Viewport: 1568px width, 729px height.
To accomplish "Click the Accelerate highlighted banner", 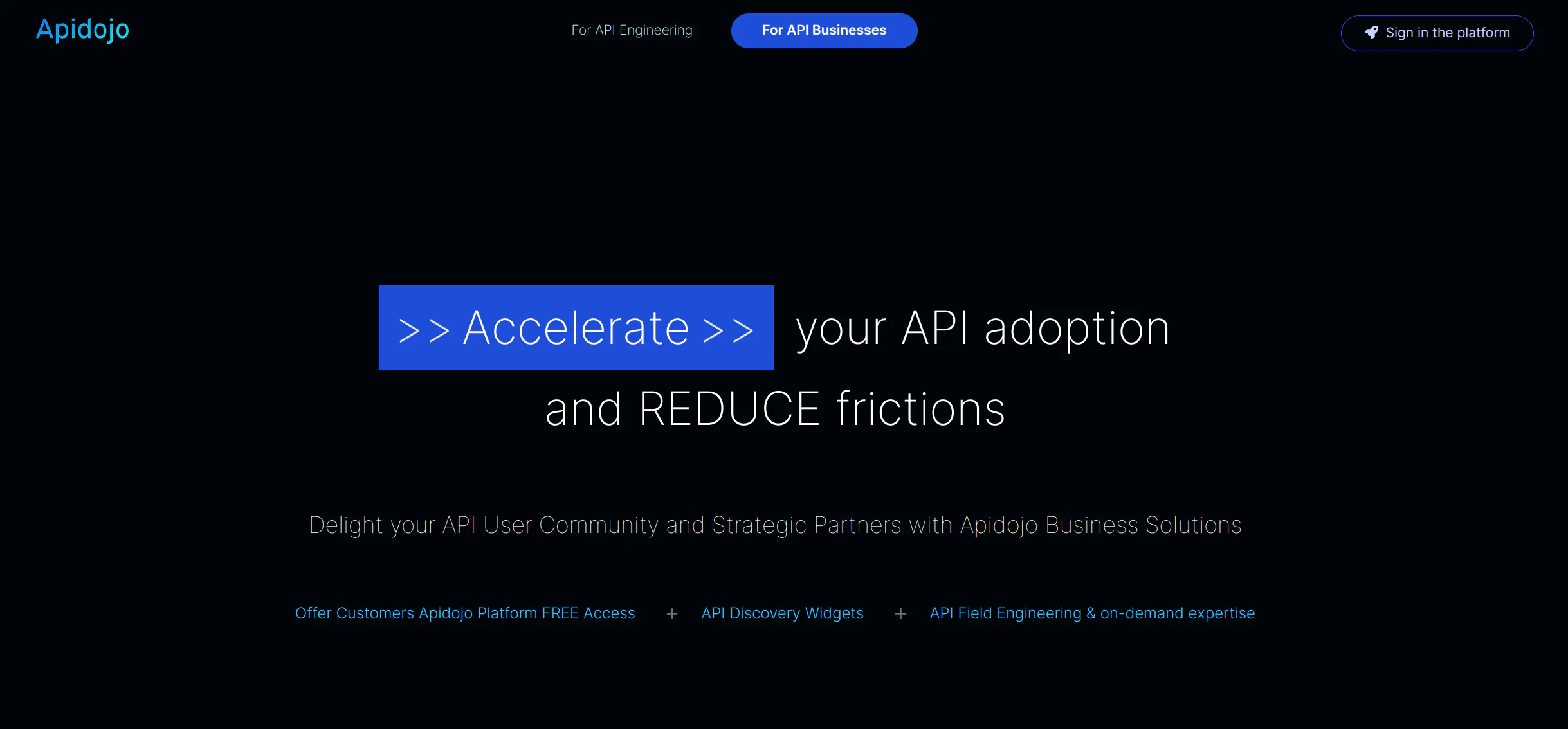I will (x=576, y=328).
